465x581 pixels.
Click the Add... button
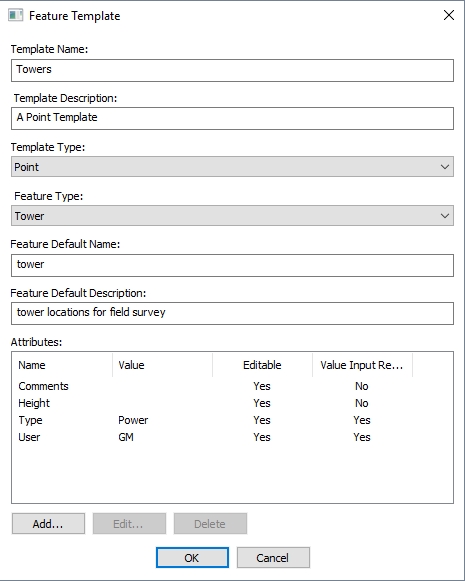coord(48,524)
